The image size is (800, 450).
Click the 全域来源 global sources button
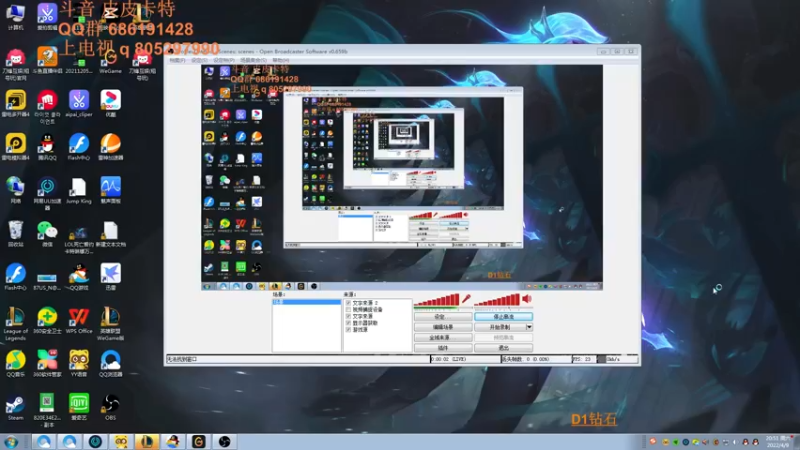pos(443,338)
